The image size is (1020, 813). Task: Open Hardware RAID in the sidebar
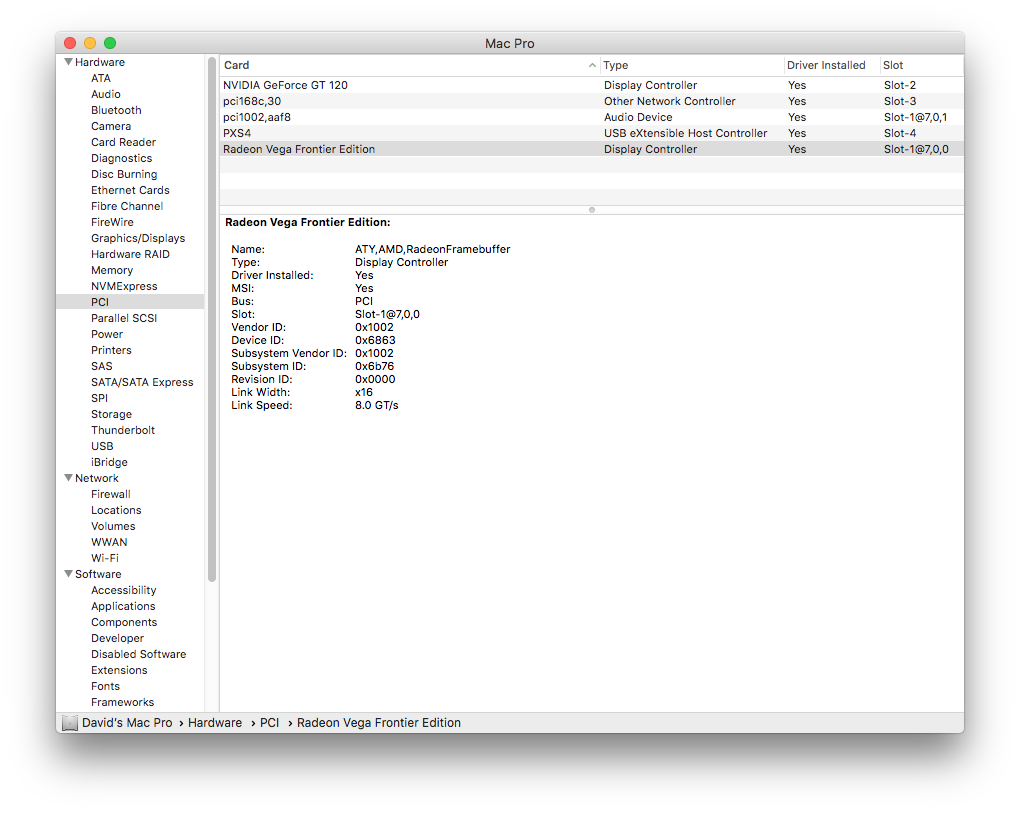130,254
